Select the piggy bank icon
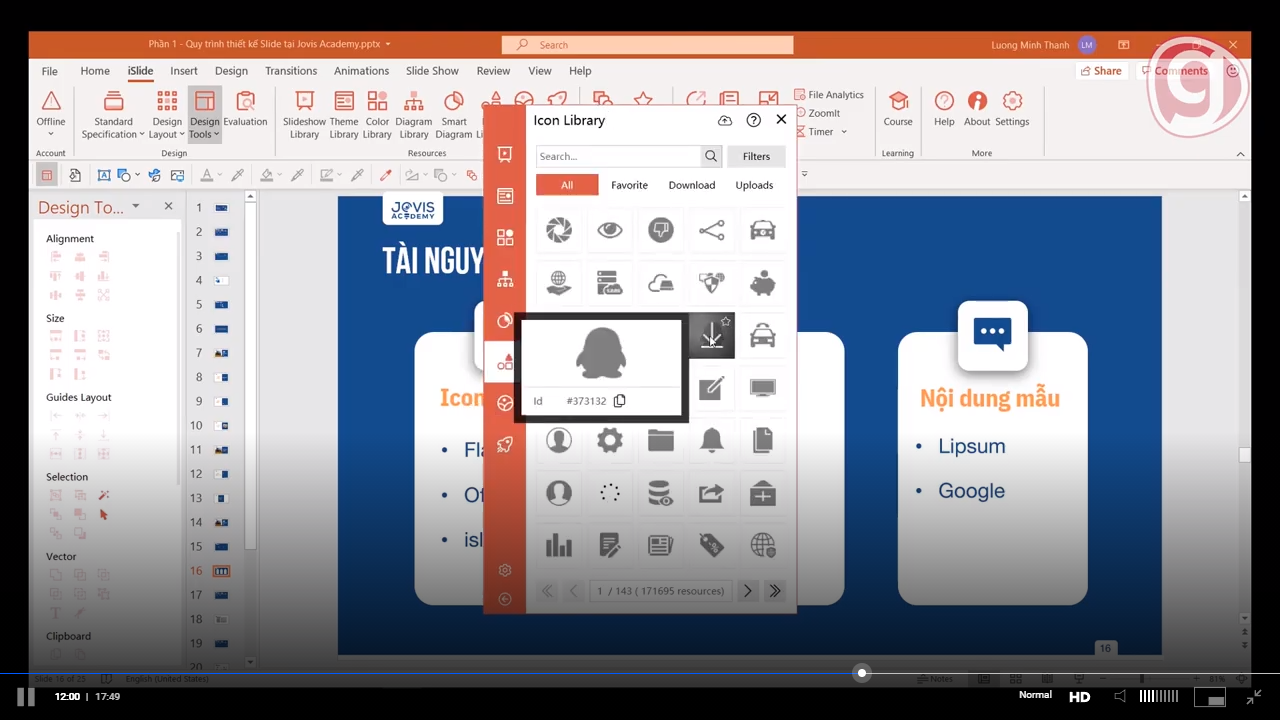1280x720 pixels. point(763,284)
